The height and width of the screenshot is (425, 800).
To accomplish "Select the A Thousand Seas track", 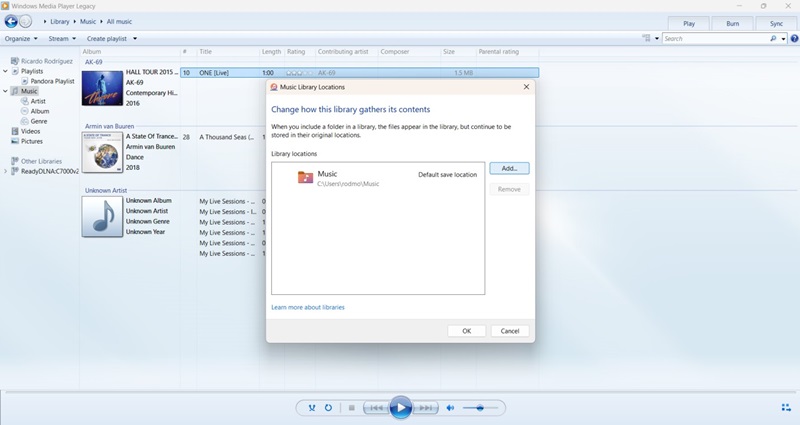I will [x=226, y=137].
